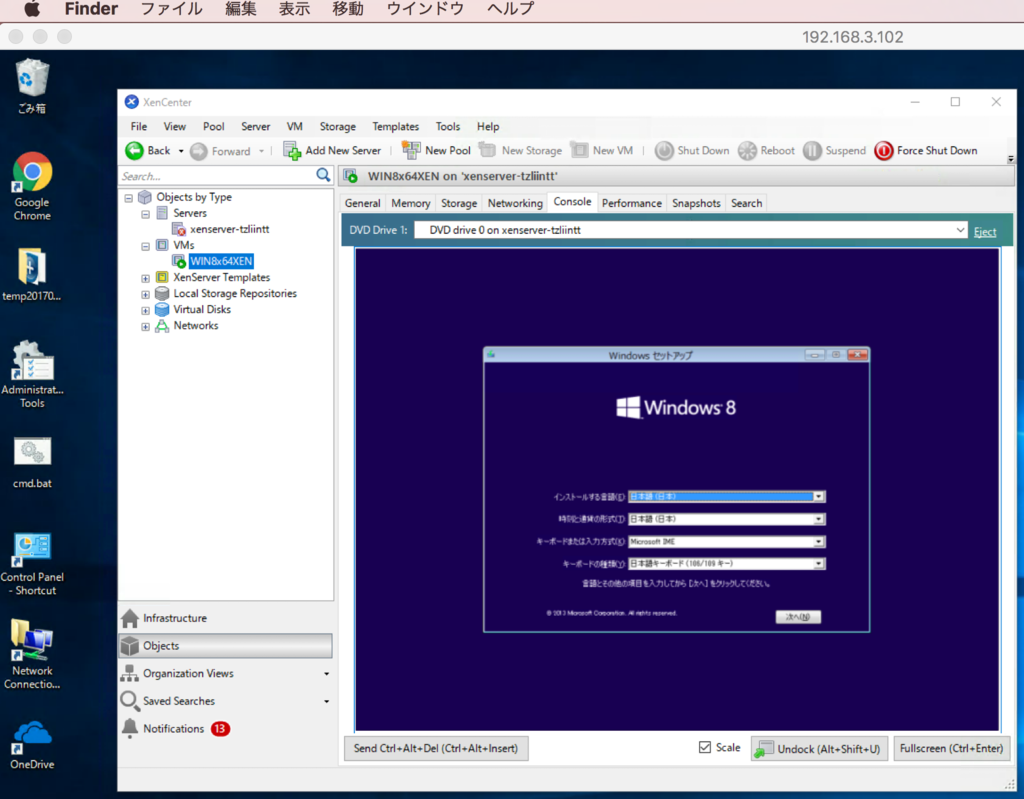The width and height of the screenshot is (1024, 799).
Task: Click the Undock (Alt+Shift+U) button
Action: [x=820, y=749]
